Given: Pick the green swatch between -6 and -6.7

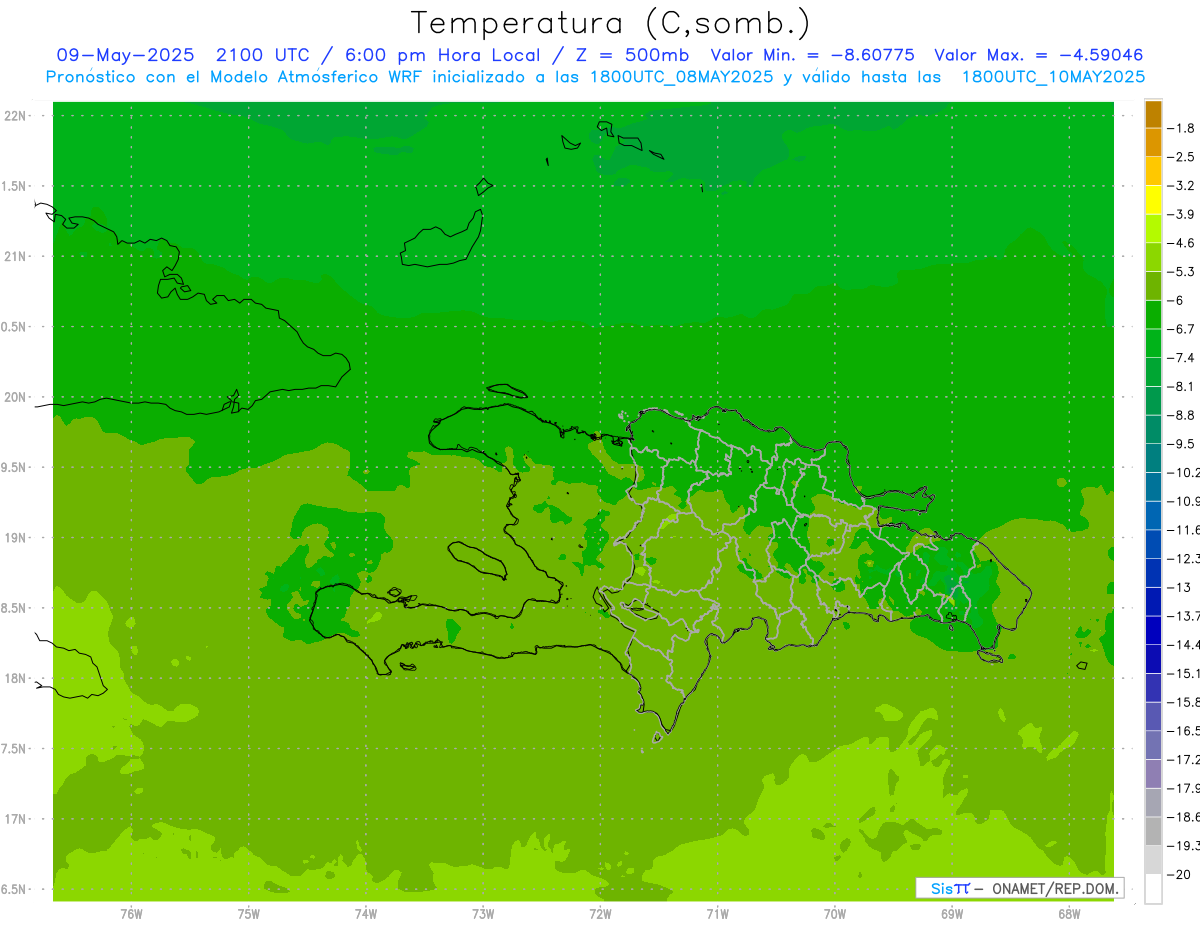Looking at the screenshot, I should 1153,315.
